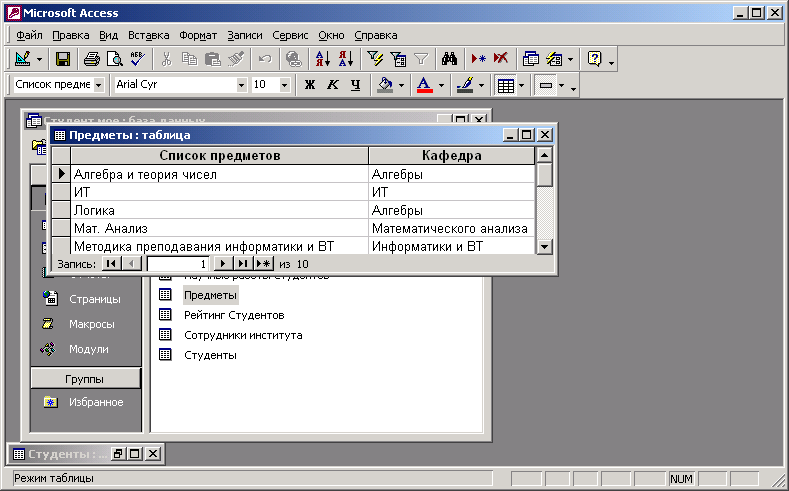Click new record navigation button with asterisk
789x491 pixels.
(263, 264)
